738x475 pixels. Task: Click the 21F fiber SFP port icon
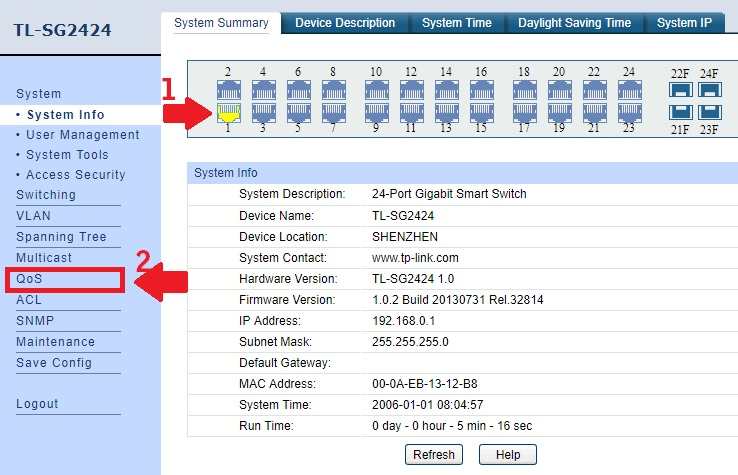click(681, 113)
